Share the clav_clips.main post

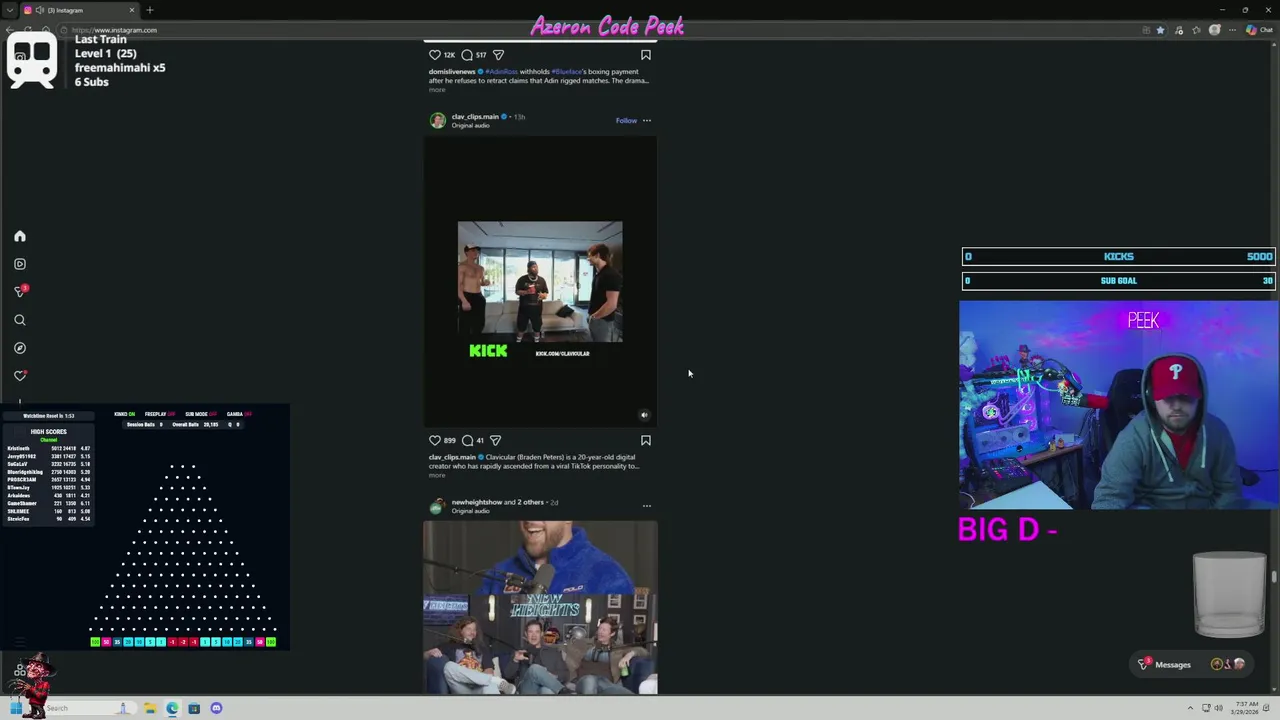(x=495, y=440)
